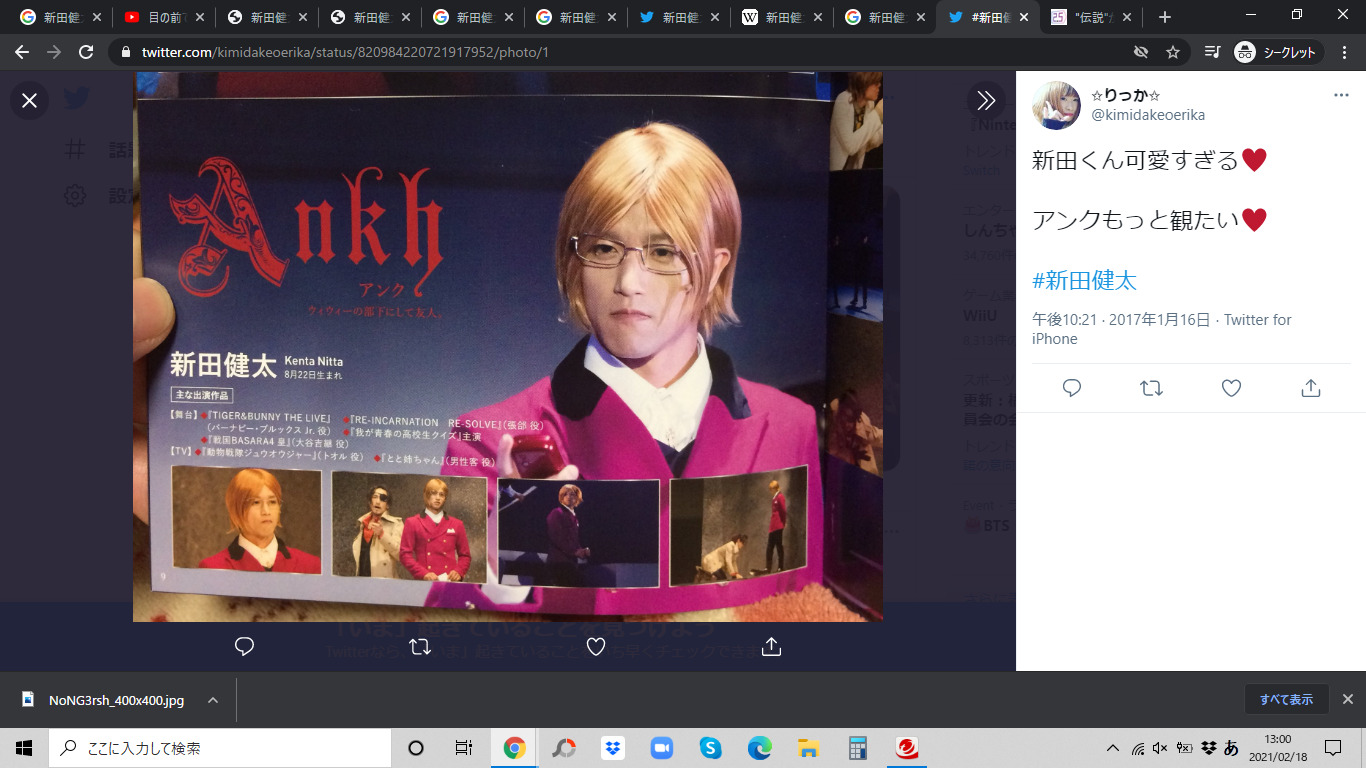1366x768 pixels.
Task: Retweet using the icon in right panel
Action: 1151,388
